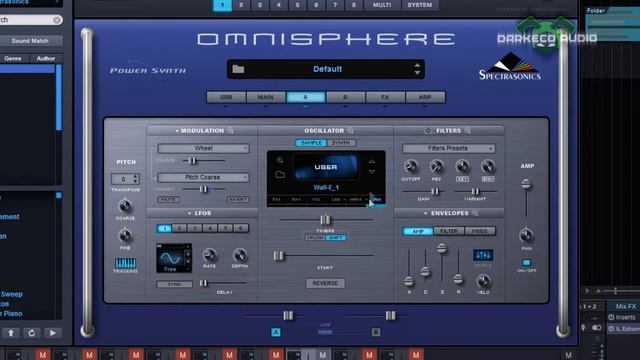Viewport: 640px width, 360px height.
Task: Collapse the Envelopes section triangle
Action: (425, 213)
